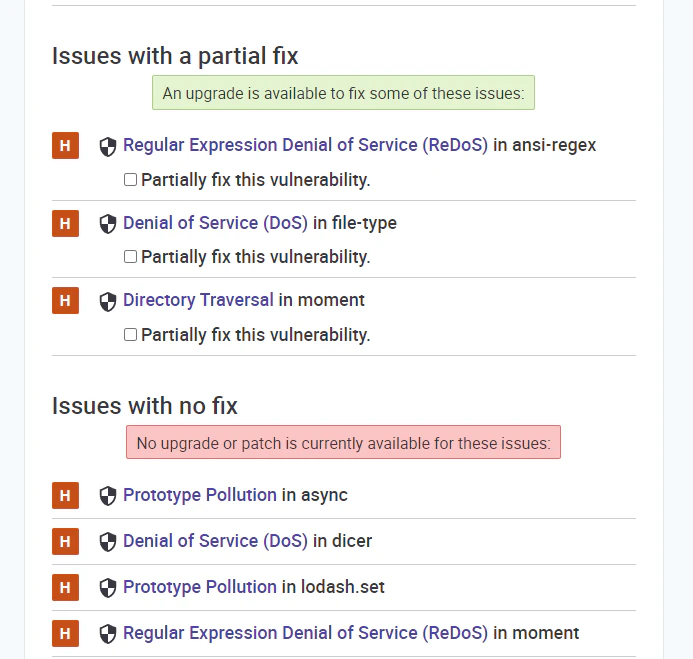The height and width of the screenshot is (659, 693).
Task: Check partial fix box for ansi-regex
Action: coord(130,179)
